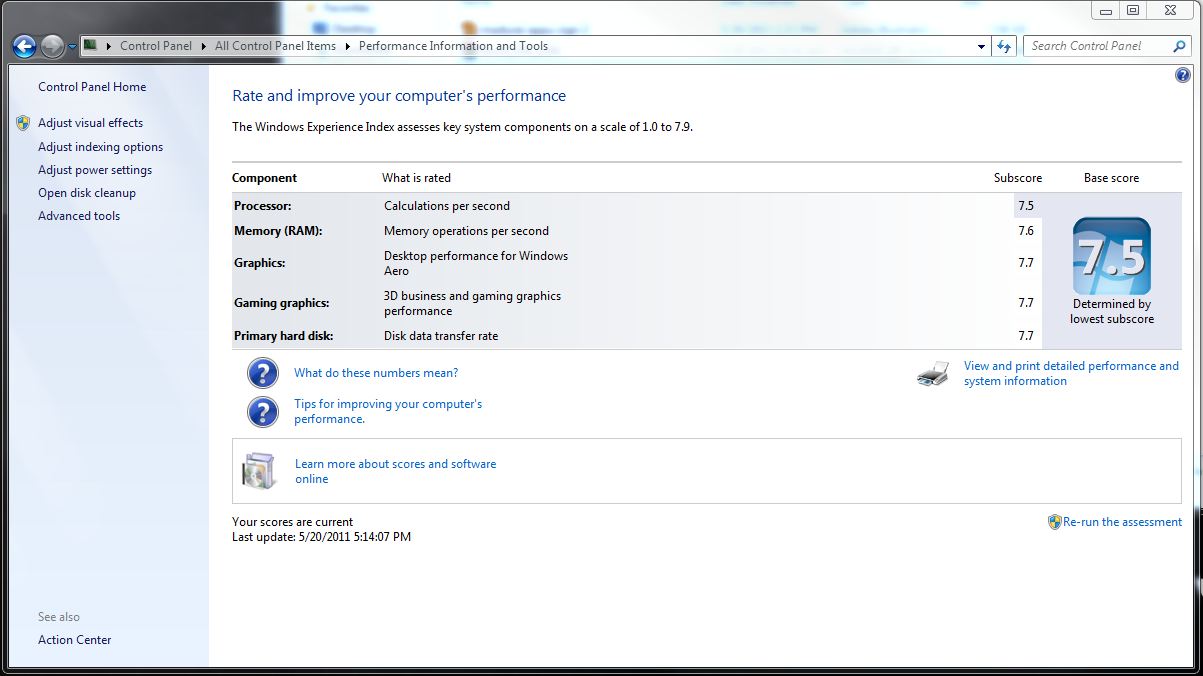This screenshot has width=1203, height=676.
Task: Click the Control Panel icon in address bar
Action: [x=90, y=45]
